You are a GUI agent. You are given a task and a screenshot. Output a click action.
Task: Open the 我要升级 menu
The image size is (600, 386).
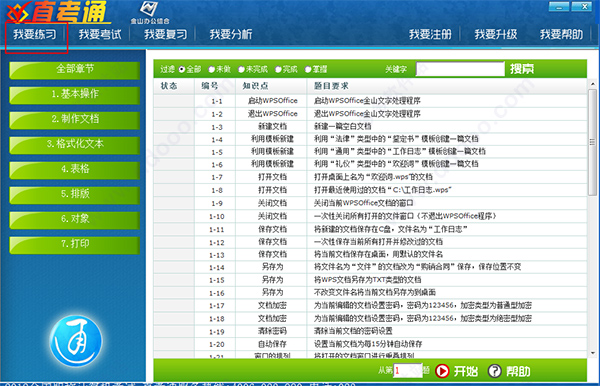click(x=496, y=34)
